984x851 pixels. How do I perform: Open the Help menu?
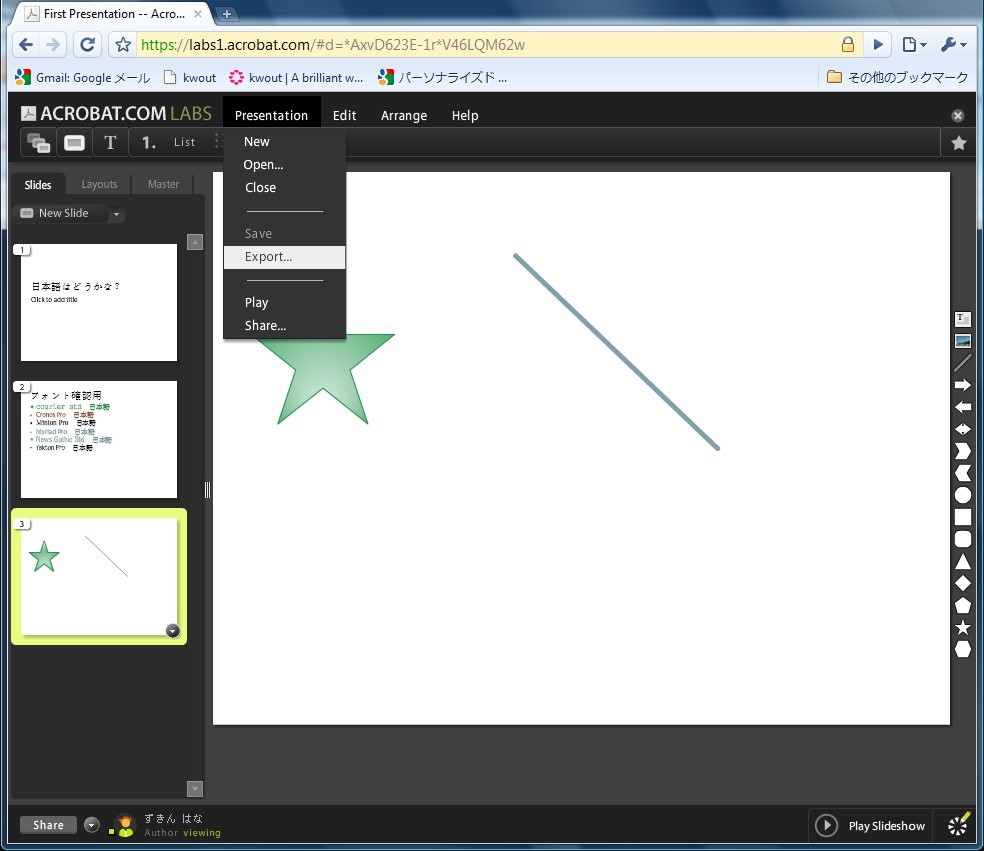coord(464,115)
